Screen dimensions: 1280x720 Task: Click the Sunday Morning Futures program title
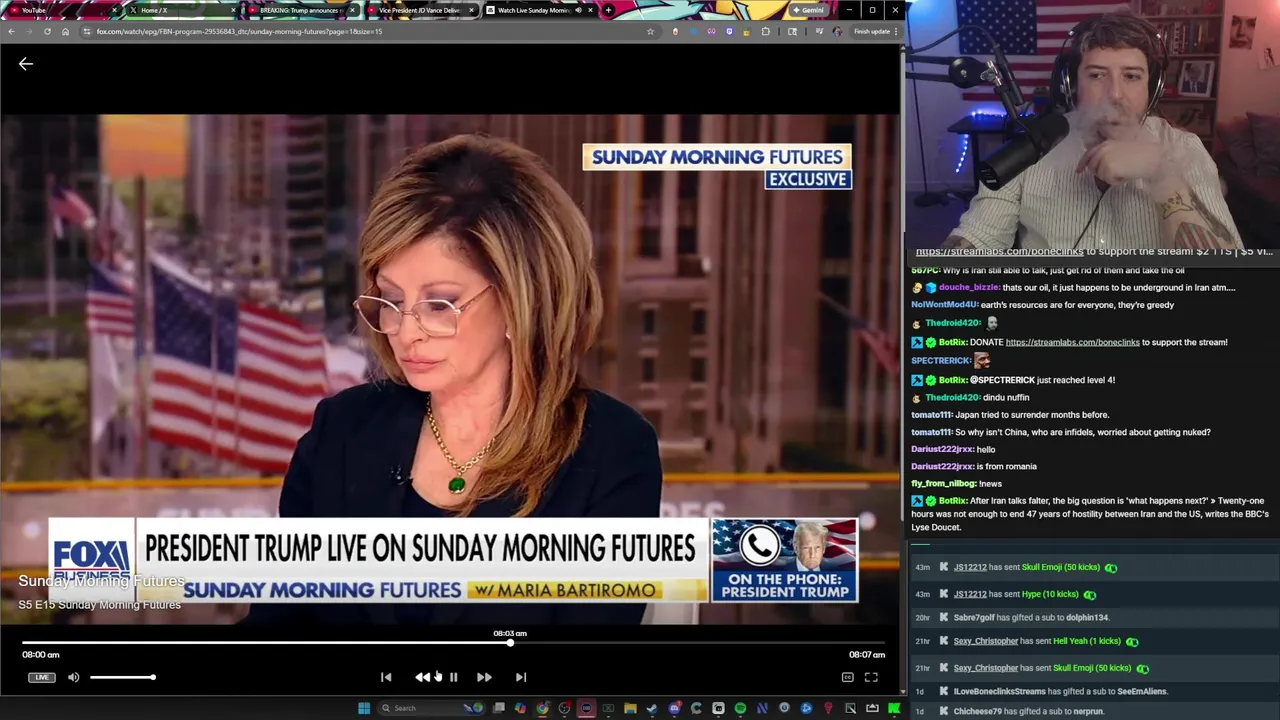click(x=101, y=581)
